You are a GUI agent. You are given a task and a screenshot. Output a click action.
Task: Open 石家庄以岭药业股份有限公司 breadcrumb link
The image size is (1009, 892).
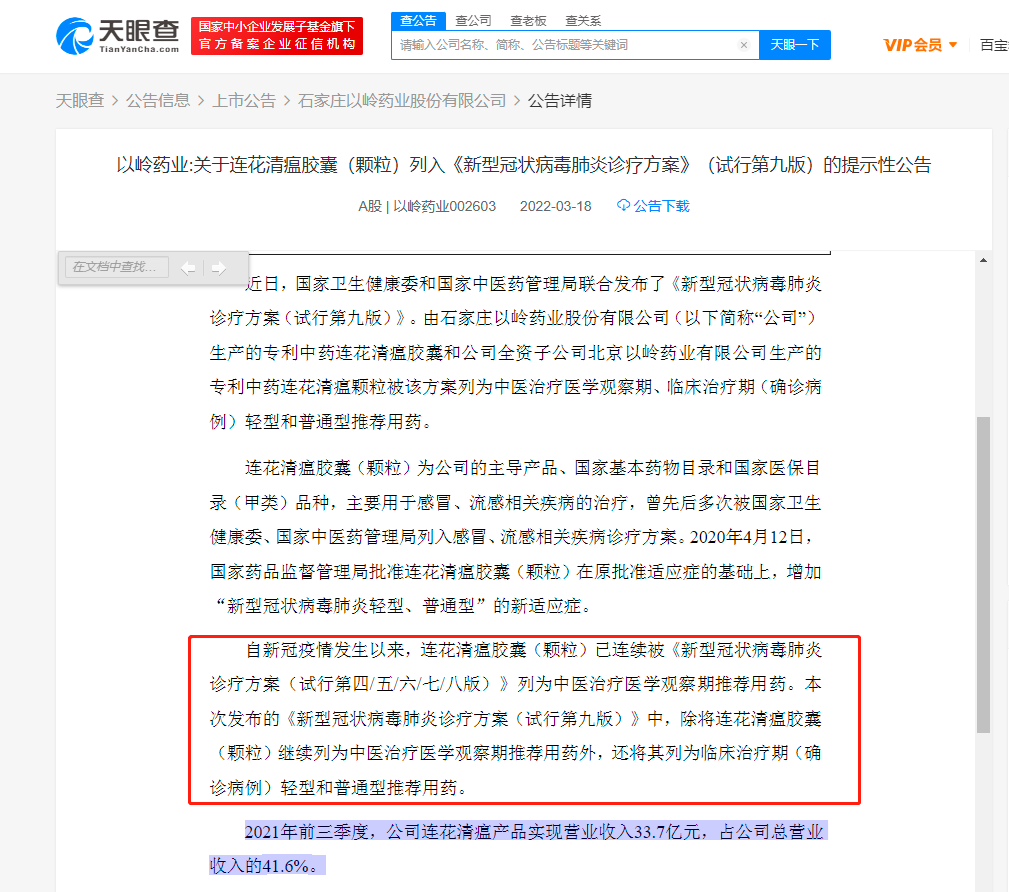(x=402, y=101)
